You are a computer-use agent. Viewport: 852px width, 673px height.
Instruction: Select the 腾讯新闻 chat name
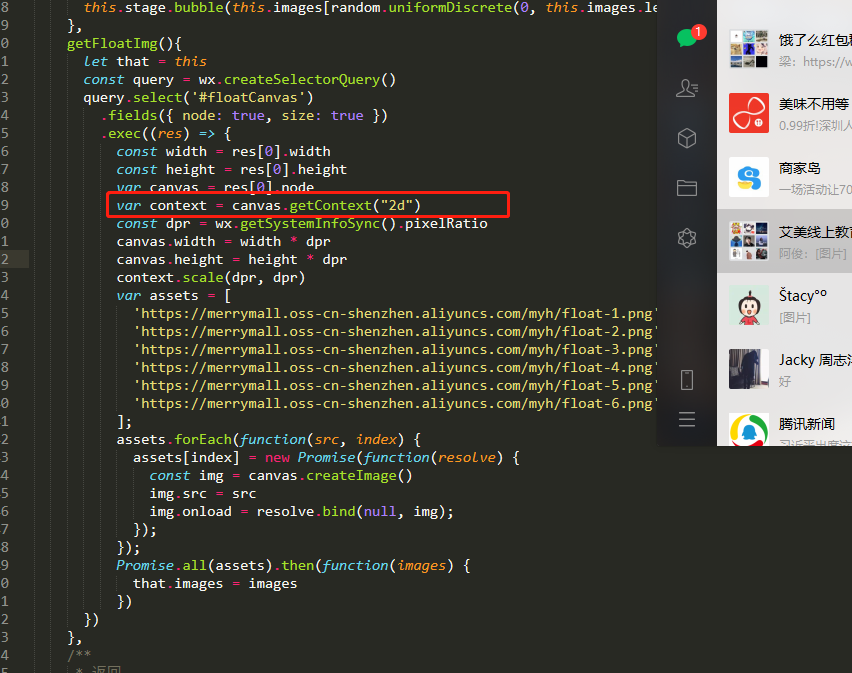click(807, 424)
